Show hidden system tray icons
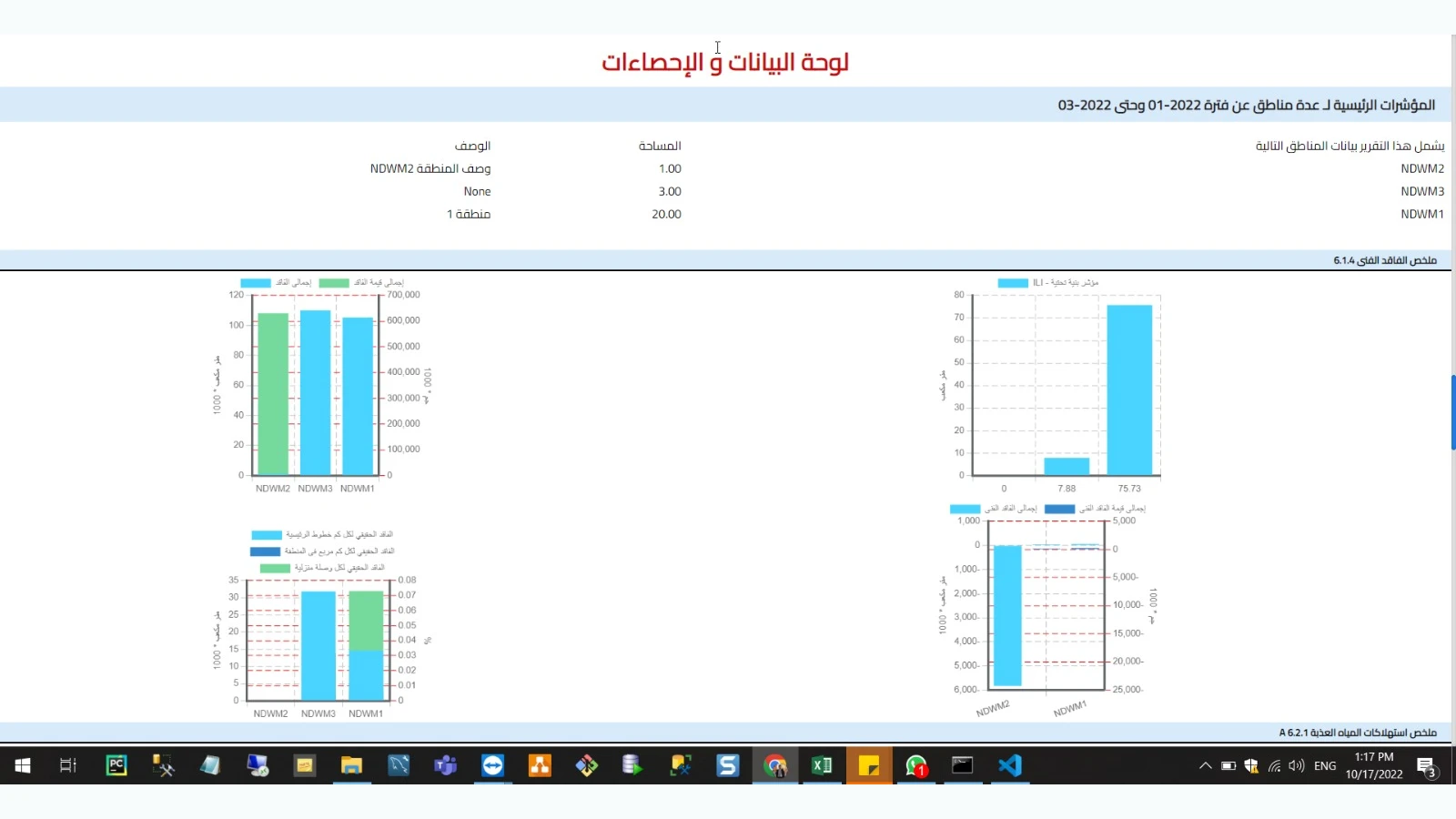Image resolution: width=1456 pixels, height=819 pixels. coord(1205,765)
